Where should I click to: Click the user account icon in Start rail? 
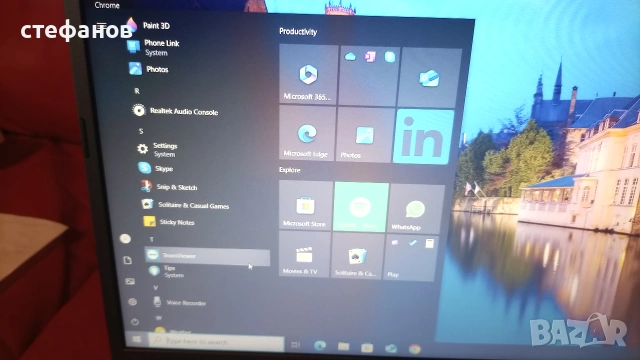125,239
